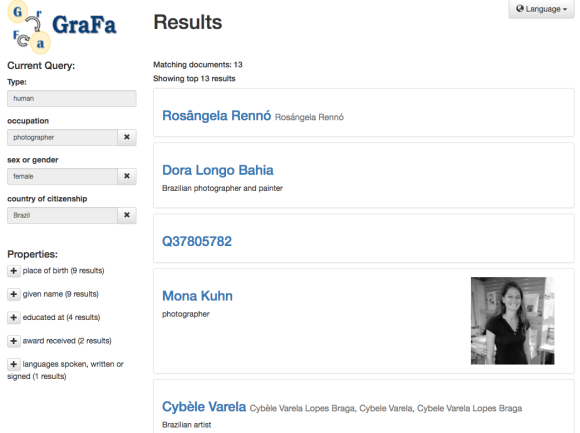Viewport: 580px width, 433px height.
Task: Click Mona Kuhn's photo thumbnail
Action: 512,321
